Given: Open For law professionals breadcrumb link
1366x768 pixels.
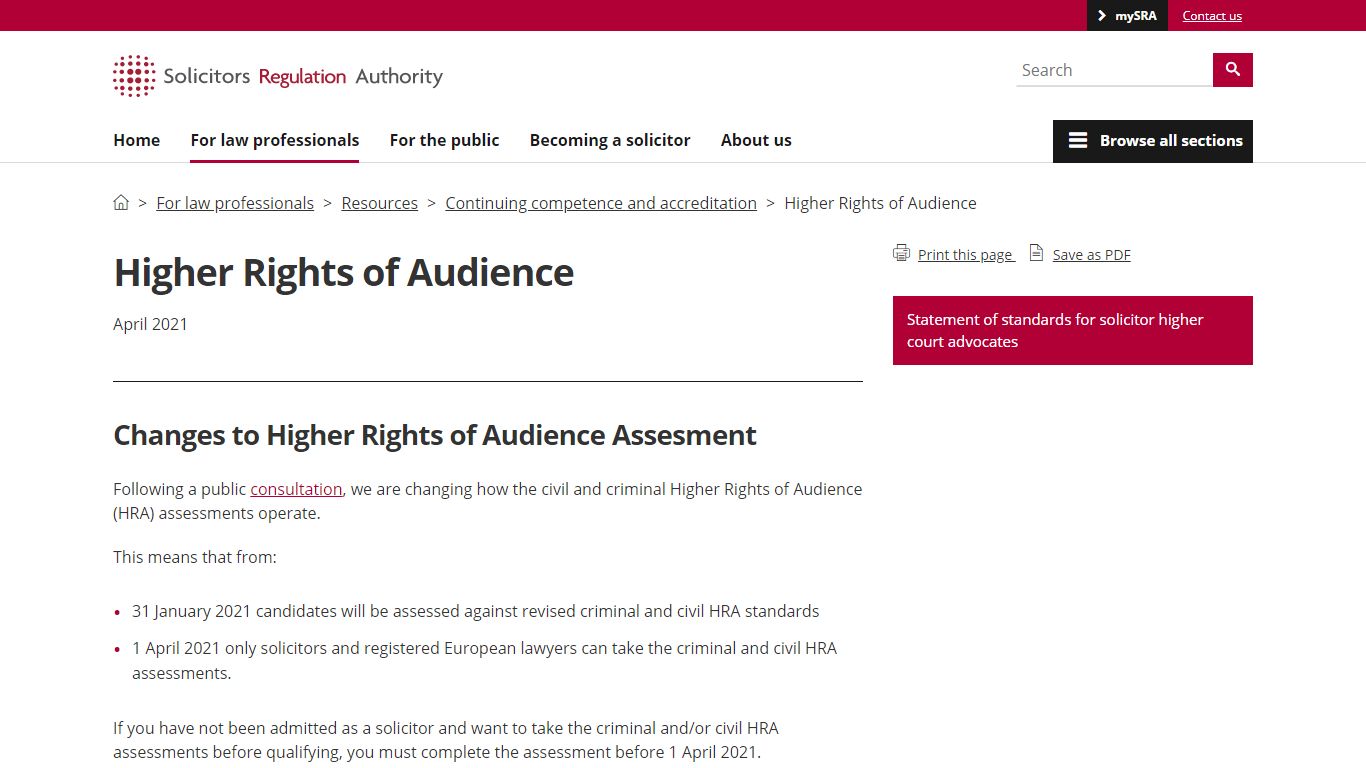Looking at the screenshot, I should (x=235, y=203).
